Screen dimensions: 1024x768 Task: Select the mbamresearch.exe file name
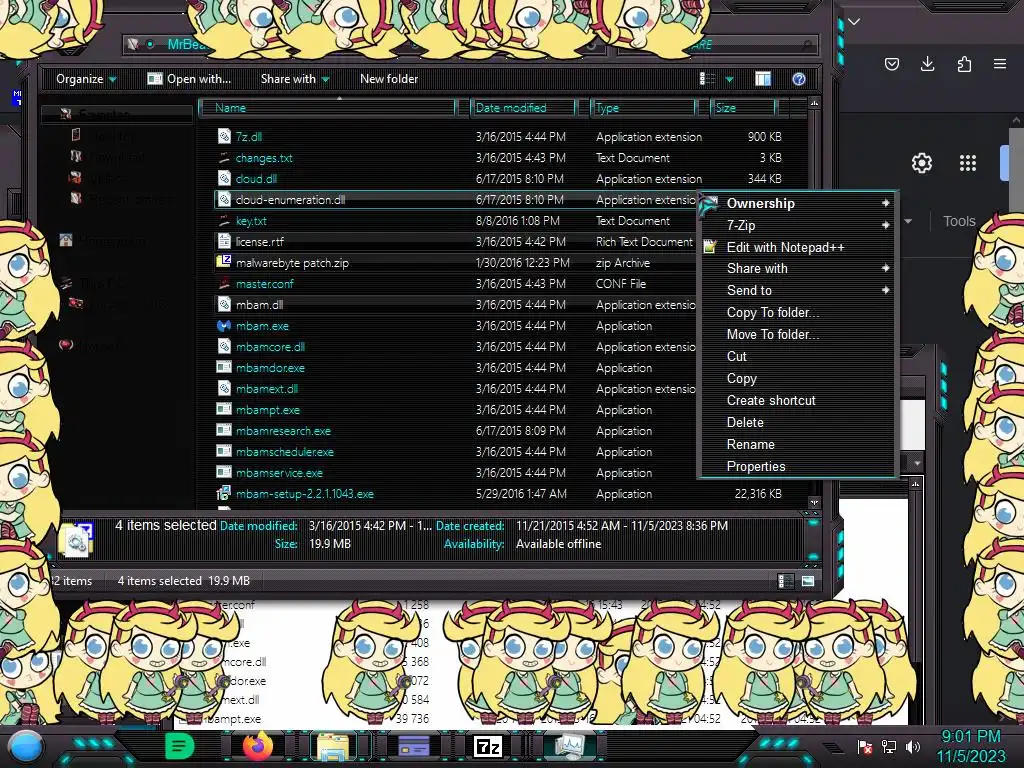tap(283, 431)
